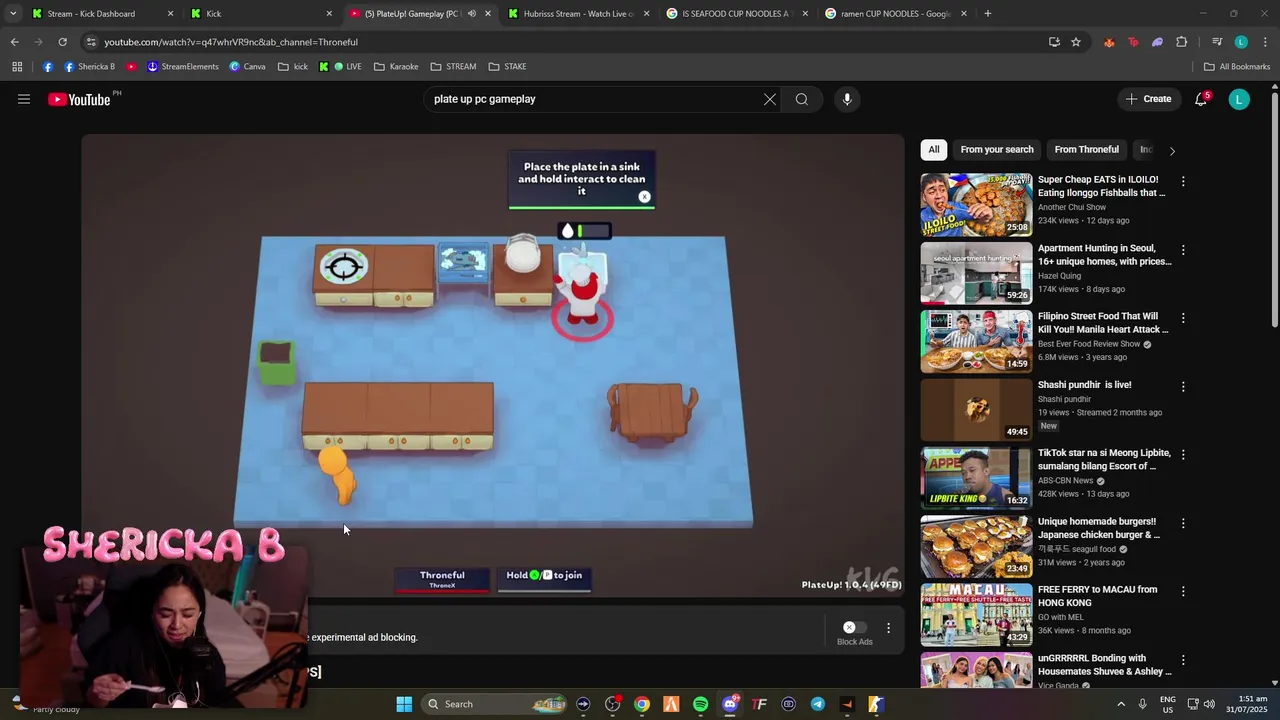The width and height of the screenshot is (1280, 720).
Task: Open YouTube notifications bell
Action: click(1202, 99)
